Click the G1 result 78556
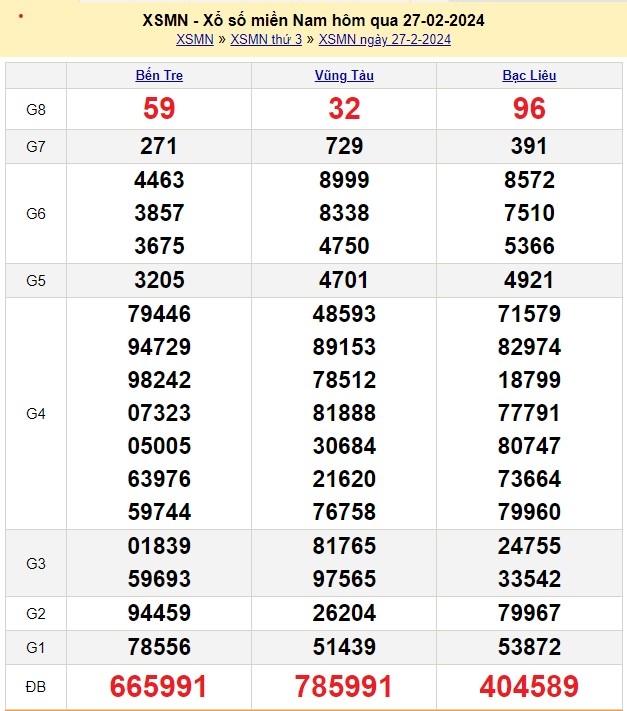 click(159, 646)
